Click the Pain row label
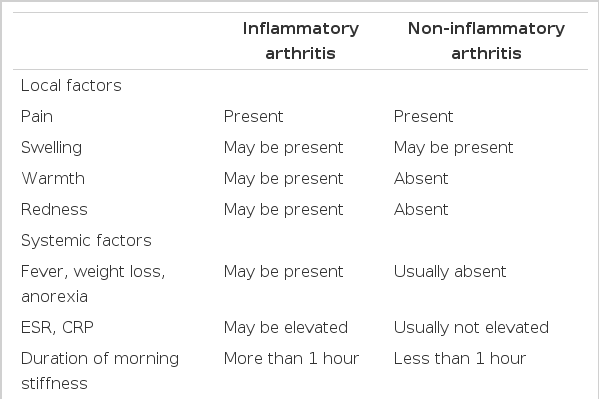599x399 pixels. pyautogui.click(x=37, y=116)
